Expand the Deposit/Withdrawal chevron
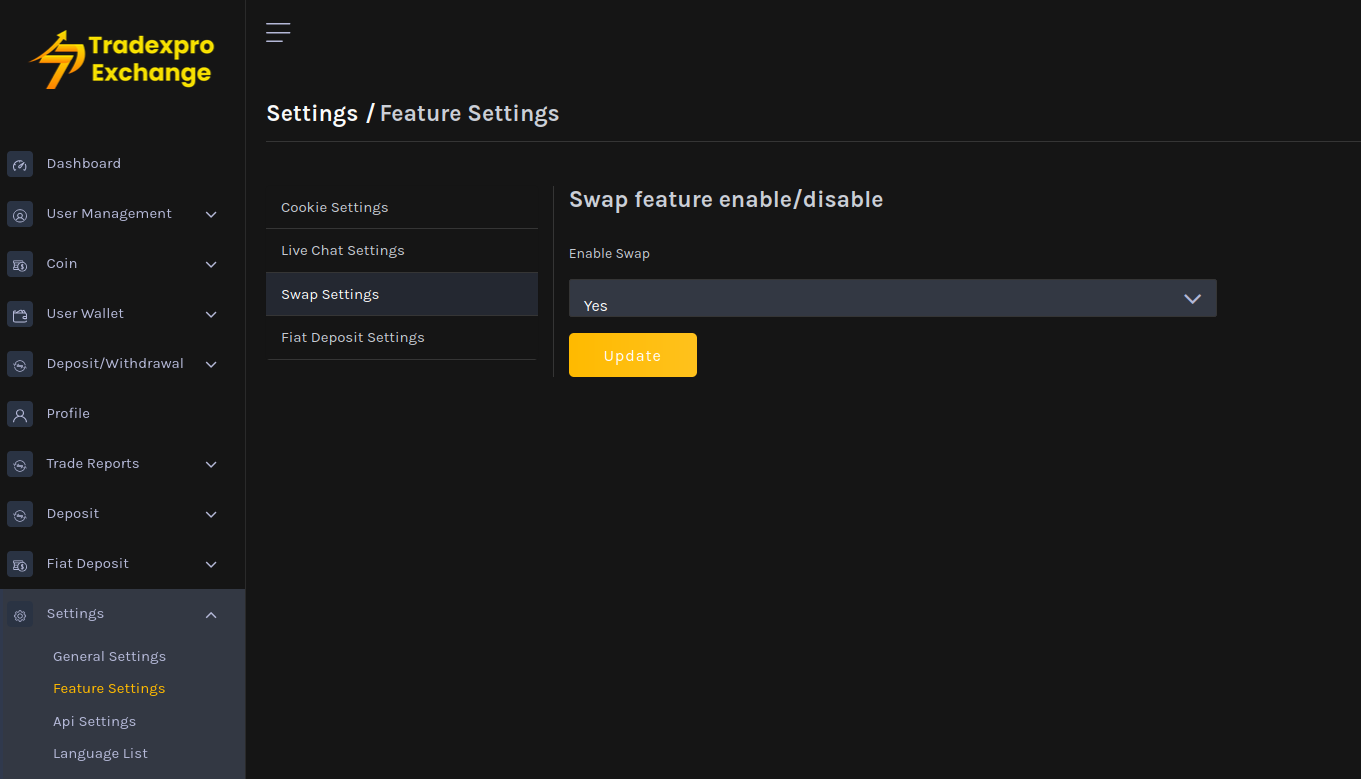This screenshot has height=779, width=1361. coord(211,364)
